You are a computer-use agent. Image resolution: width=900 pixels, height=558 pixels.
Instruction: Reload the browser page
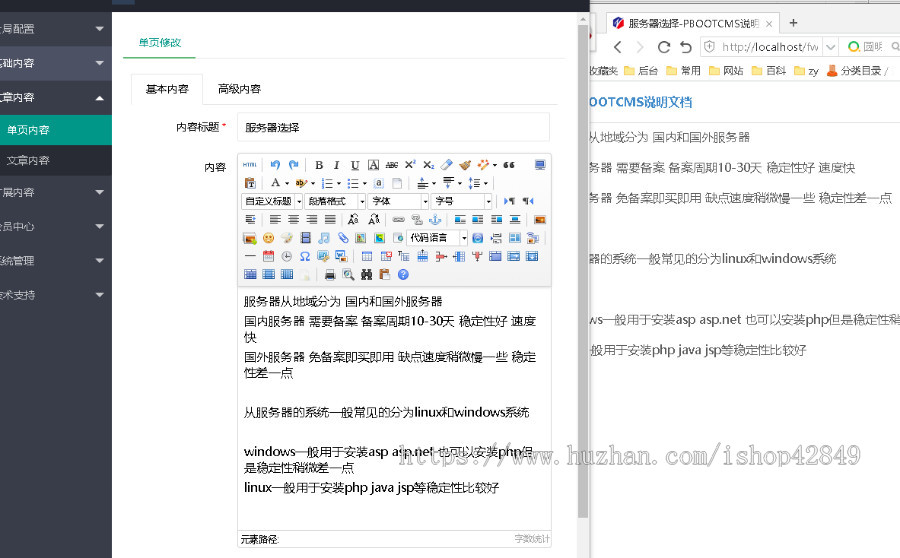(x=664, y=47)
